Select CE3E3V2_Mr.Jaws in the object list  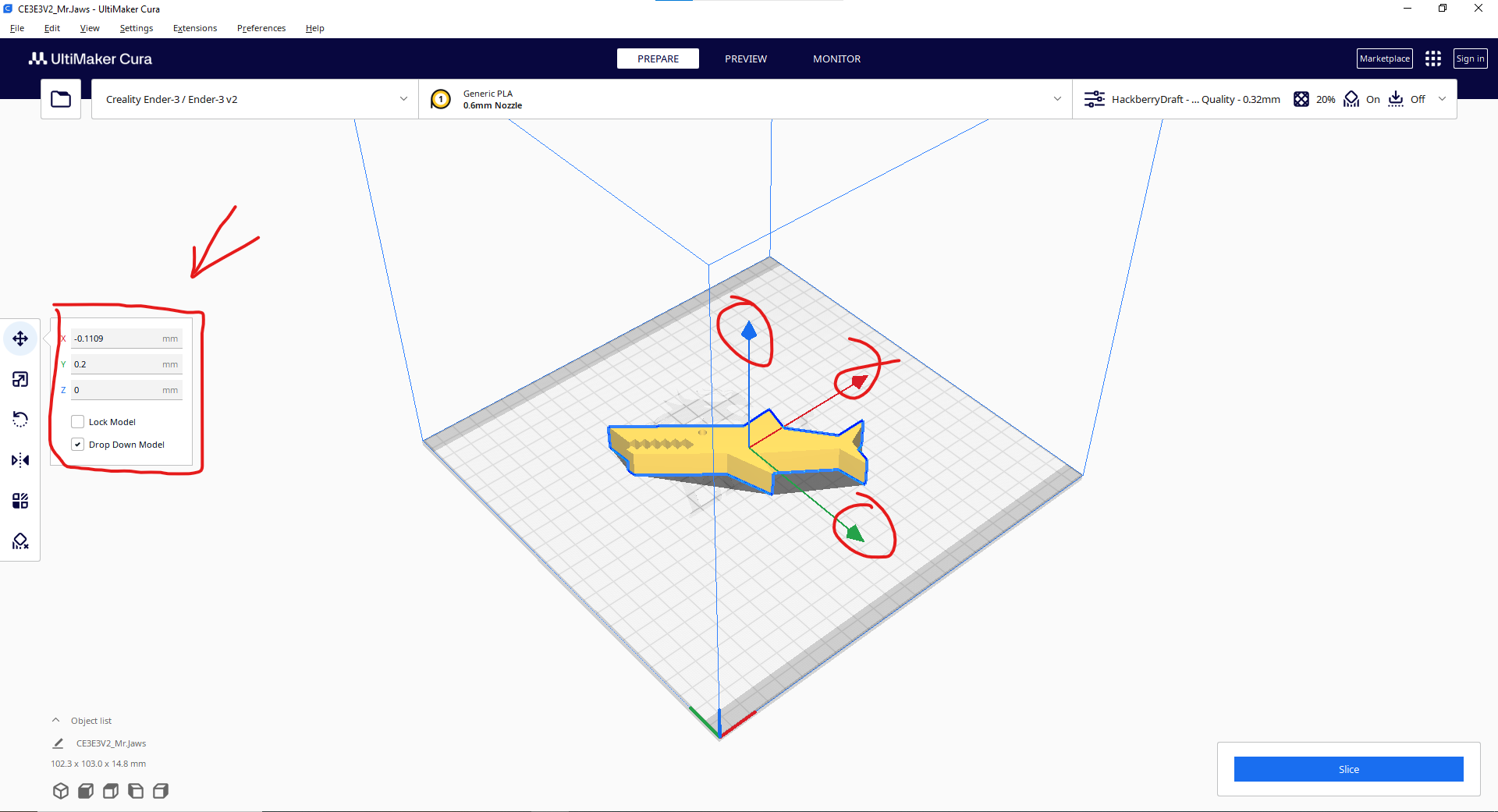coord(111,743)
